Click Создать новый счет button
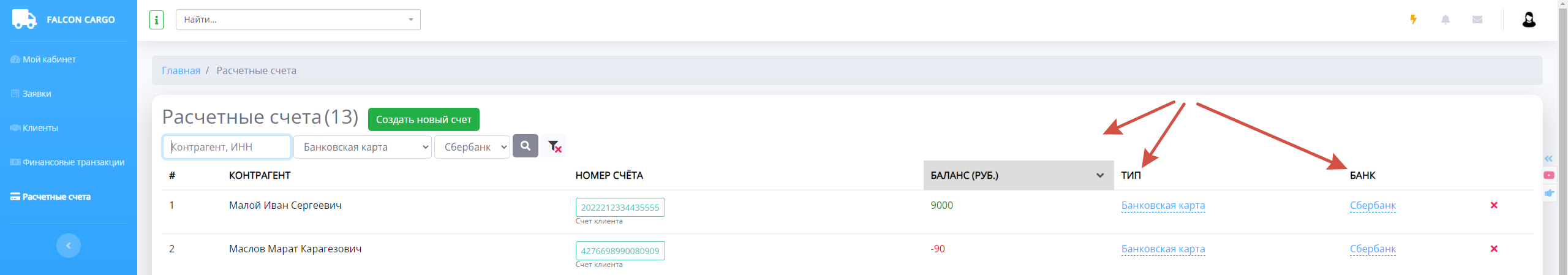 click(423, 119)
